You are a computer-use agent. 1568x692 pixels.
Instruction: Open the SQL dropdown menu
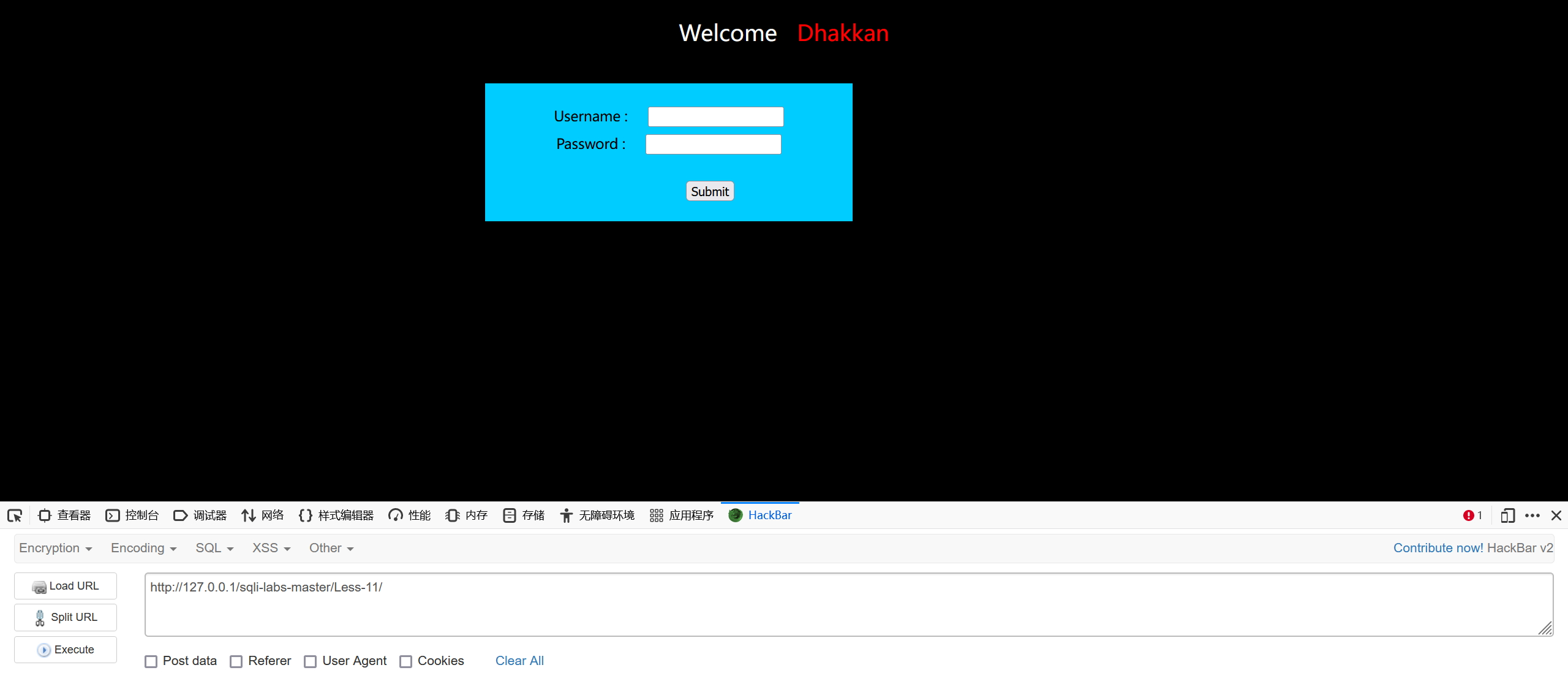click(x=214, y=548)
